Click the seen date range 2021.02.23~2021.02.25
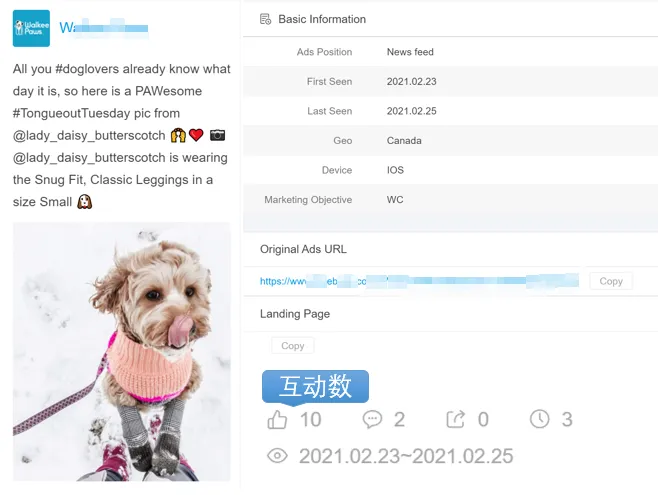The image size is (658, 495). click(406, 456)
